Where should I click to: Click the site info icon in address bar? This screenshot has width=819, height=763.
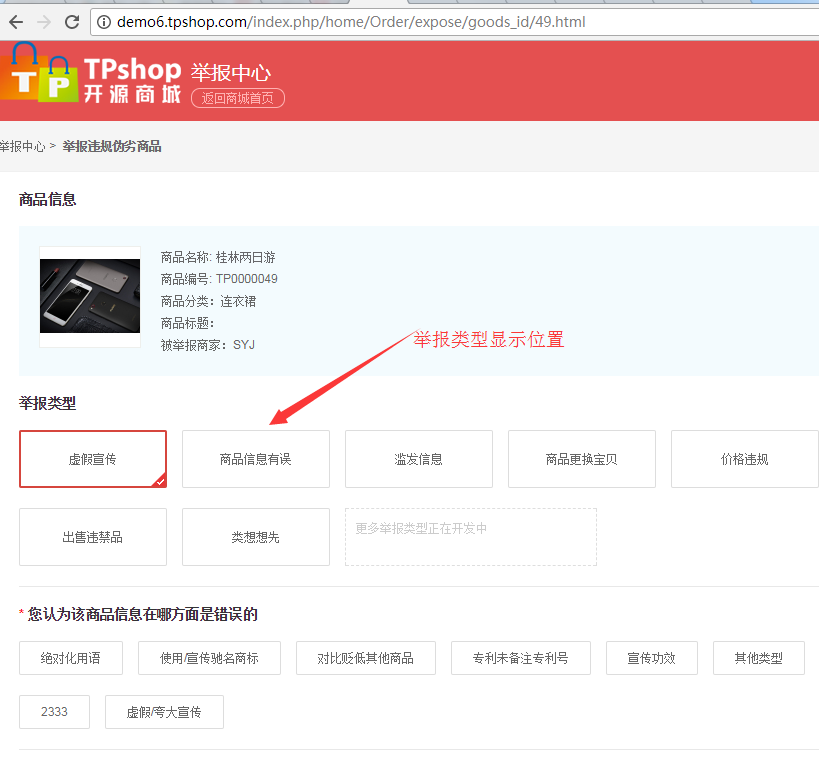tap(104, 22)
